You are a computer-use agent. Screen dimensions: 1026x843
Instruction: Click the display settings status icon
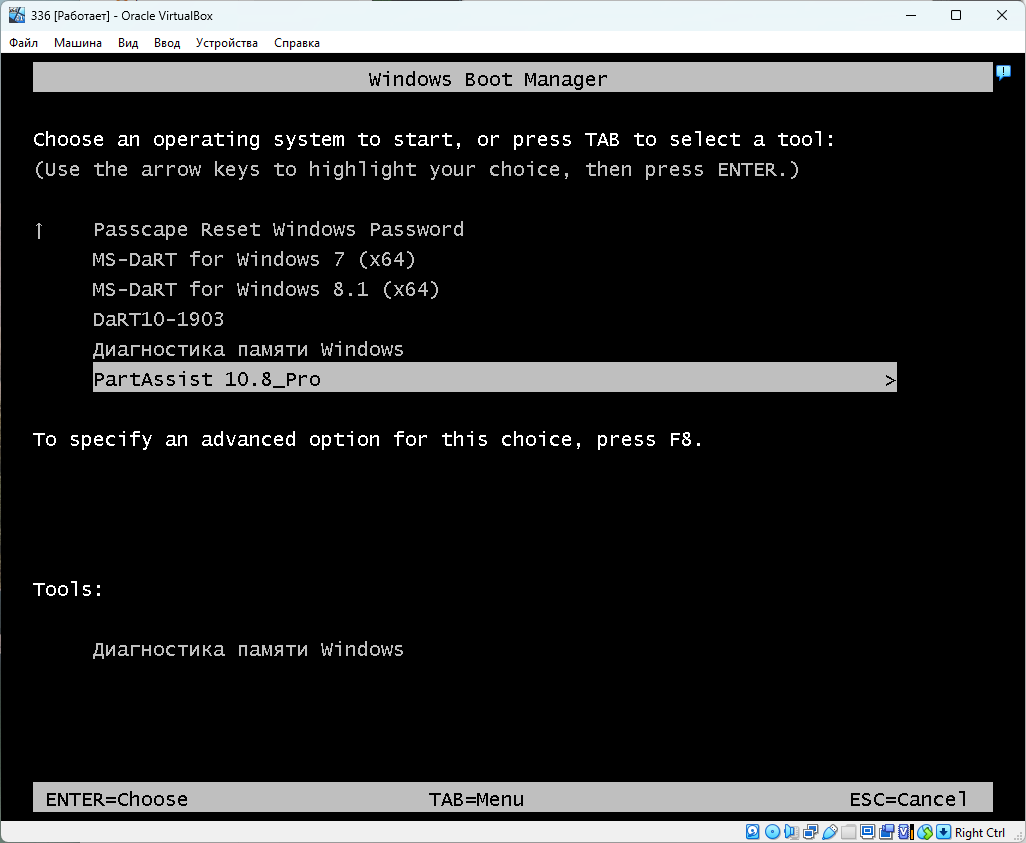click(868, 832)
